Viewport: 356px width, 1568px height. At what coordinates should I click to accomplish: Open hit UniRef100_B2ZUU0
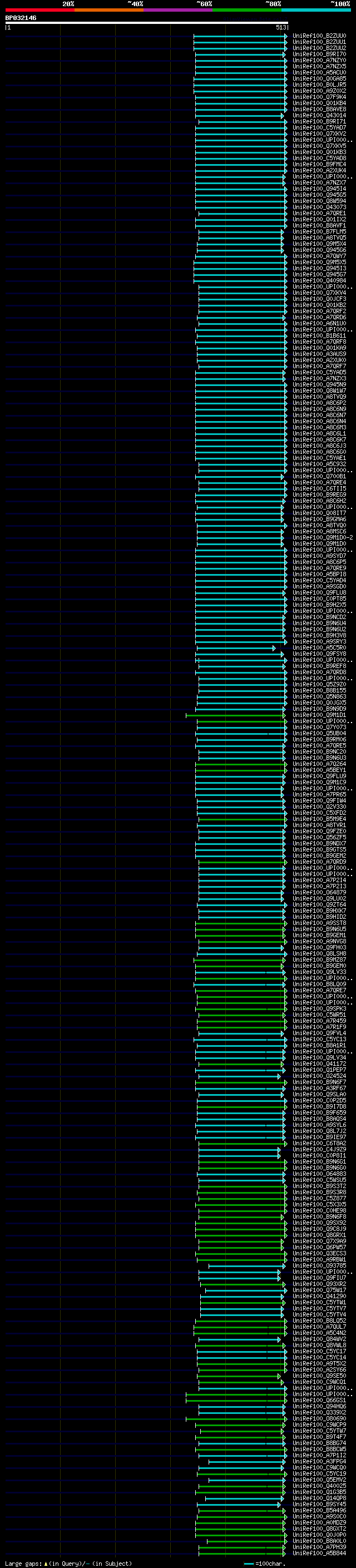click(319, 36)
